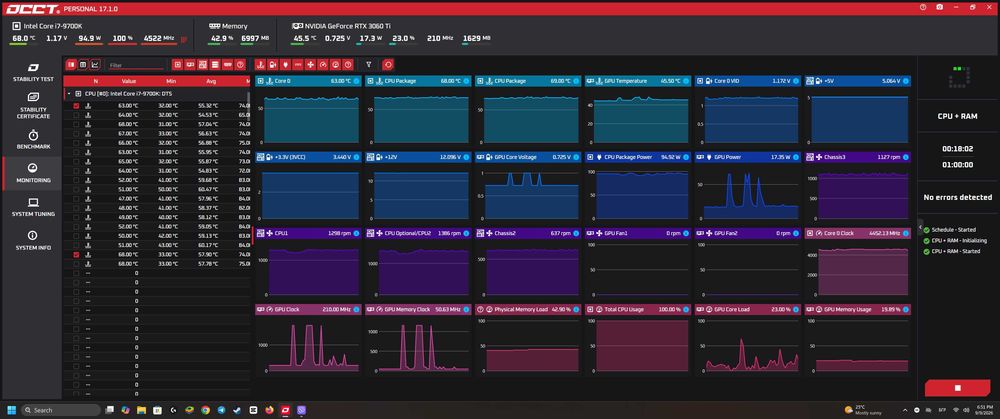Sort table by the Min column
Screen dimensions: 1000x419
171,81
